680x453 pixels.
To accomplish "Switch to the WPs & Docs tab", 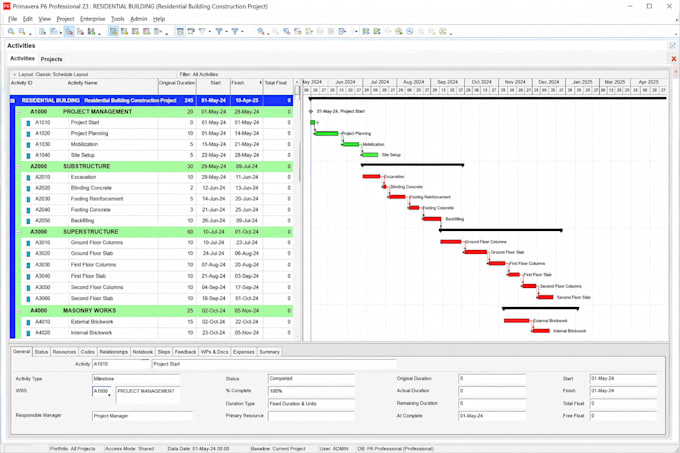I will tap(215, 352).
